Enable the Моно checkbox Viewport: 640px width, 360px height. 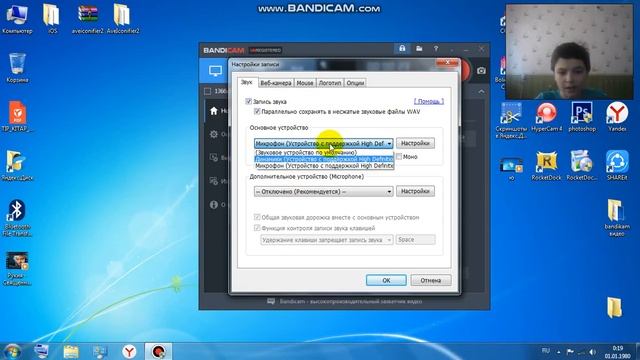(399, 157)
